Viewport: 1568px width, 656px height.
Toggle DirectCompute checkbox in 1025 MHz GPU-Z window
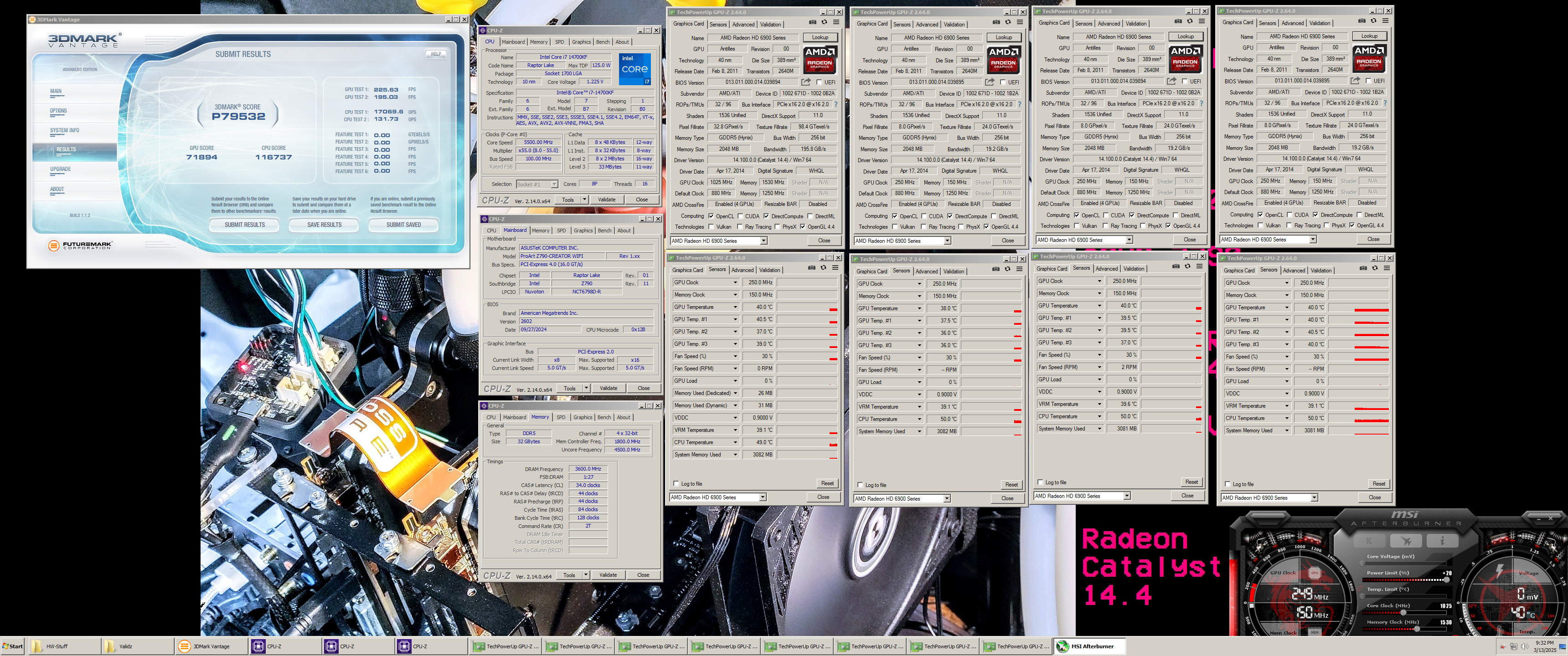coord(766,216)
